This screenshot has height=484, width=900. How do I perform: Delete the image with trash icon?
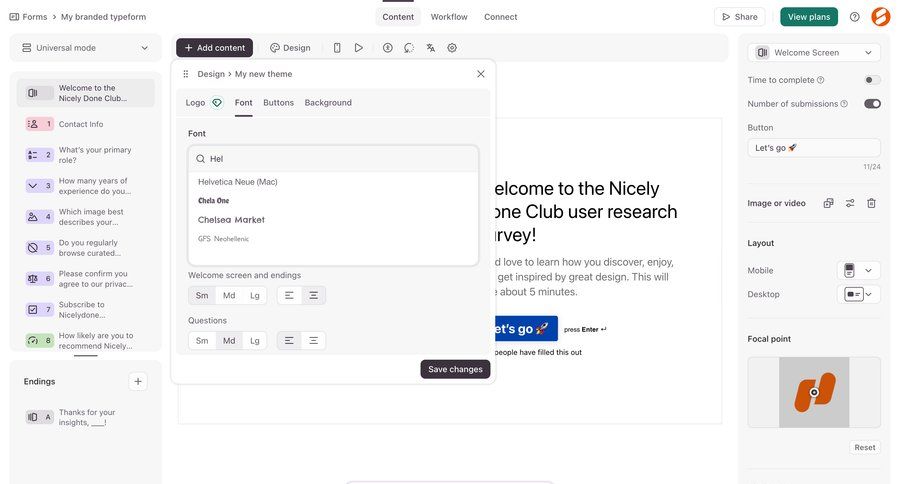point(871,203)
